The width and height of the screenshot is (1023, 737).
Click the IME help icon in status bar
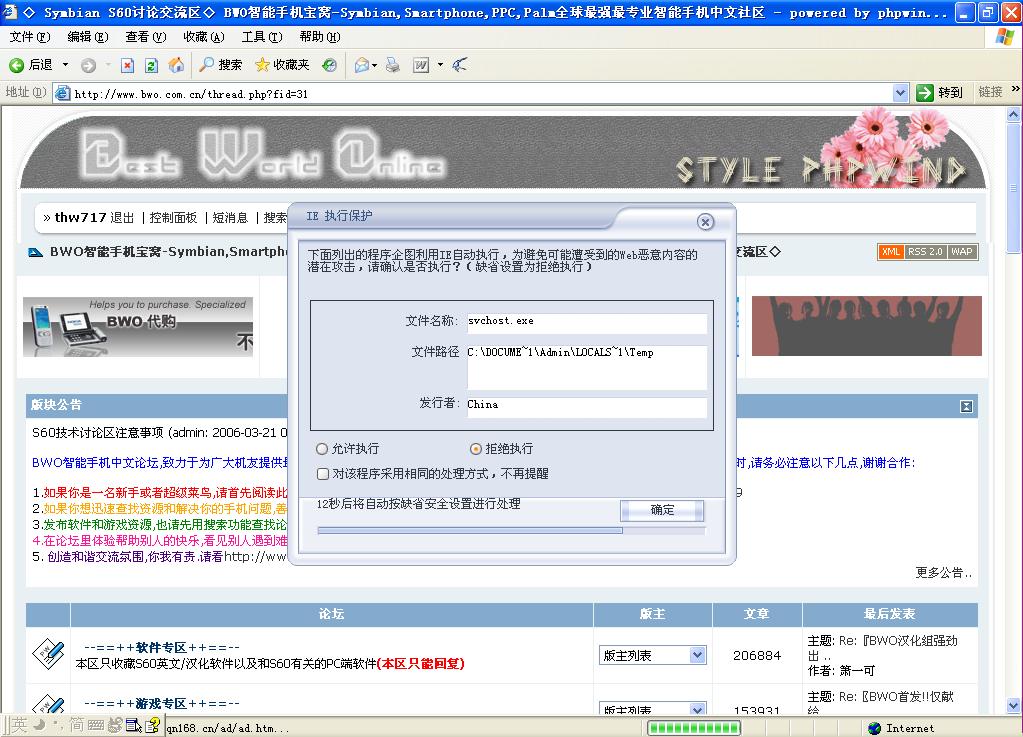152,725
